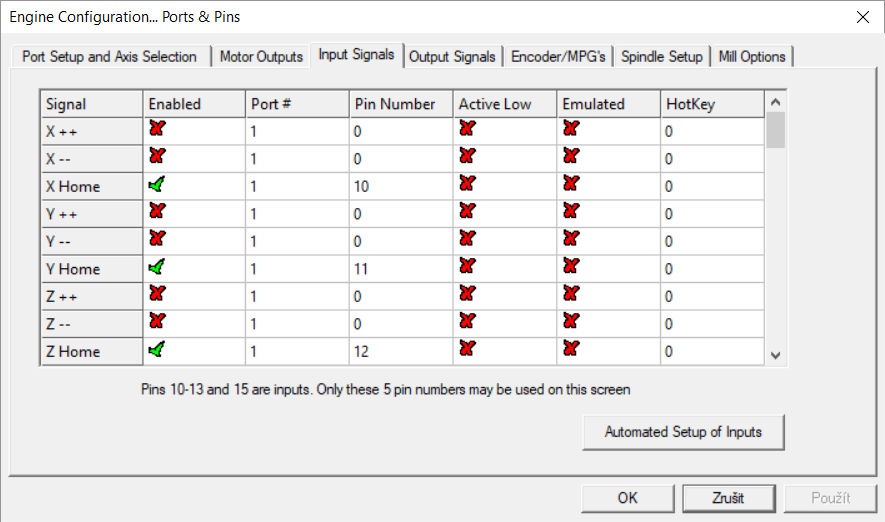
Task: Click the Emulated red X for Z ++
Action: point(570,294)
